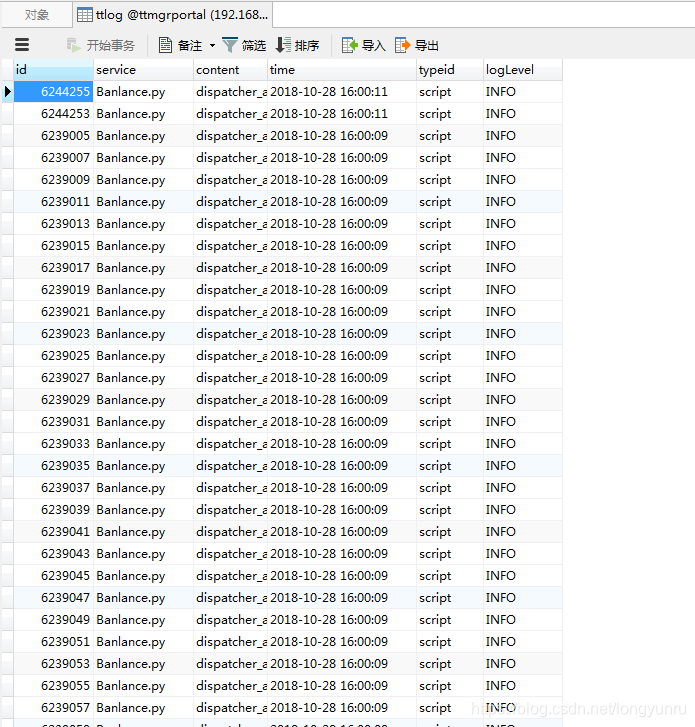
Task: Click the logLevel column header
Action: click(523, 70)
